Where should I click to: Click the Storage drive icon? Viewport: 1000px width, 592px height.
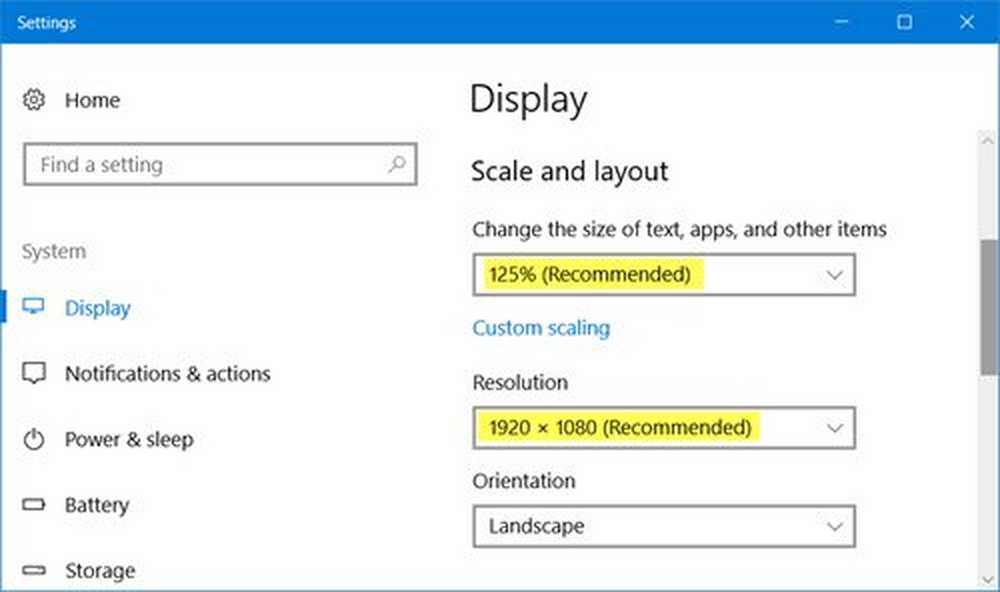34,571
